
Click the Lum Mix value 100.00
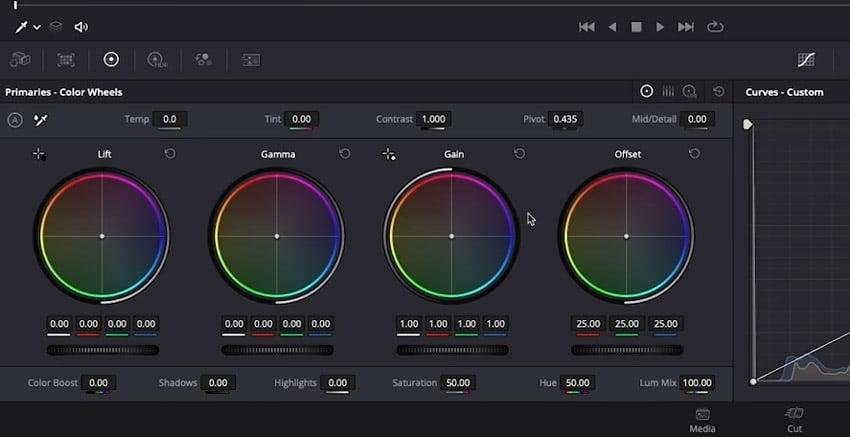(697, 383)
